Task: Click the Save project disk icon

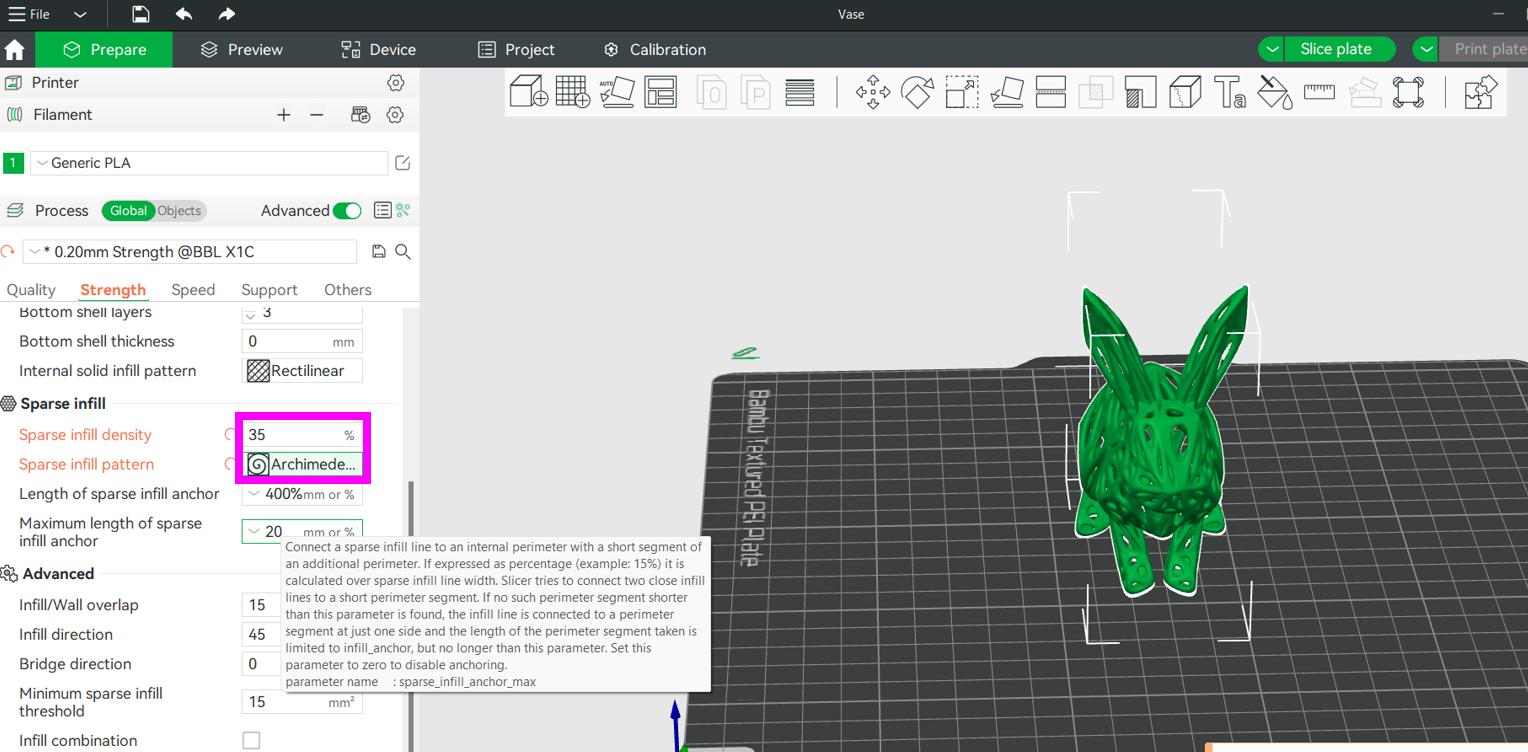Action: pos(141,14)
